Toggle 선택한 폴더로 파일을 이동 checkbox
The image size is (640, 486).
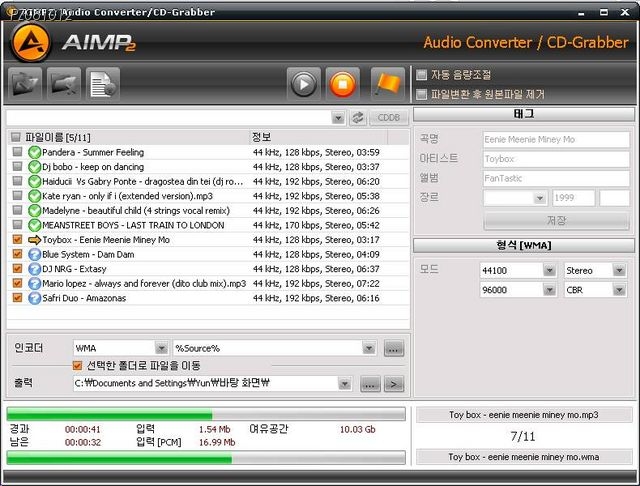click(78, 366)
